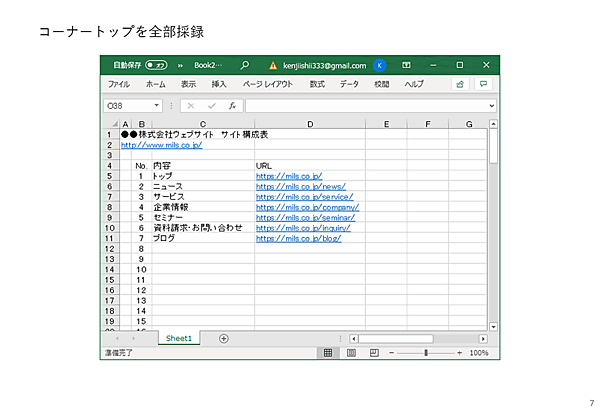Click the Select All corner triangle
Screen dimensions: 600x415
pos(114,124)
